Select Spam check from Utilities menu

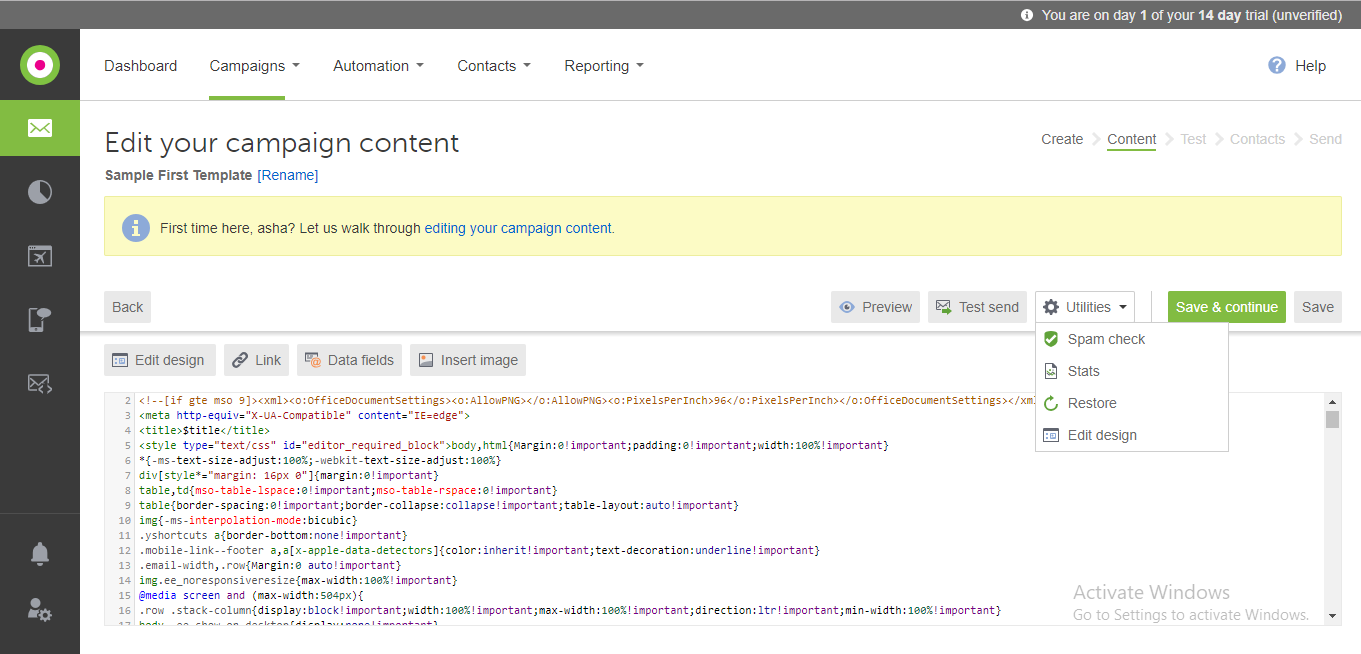click(1106, 339)
